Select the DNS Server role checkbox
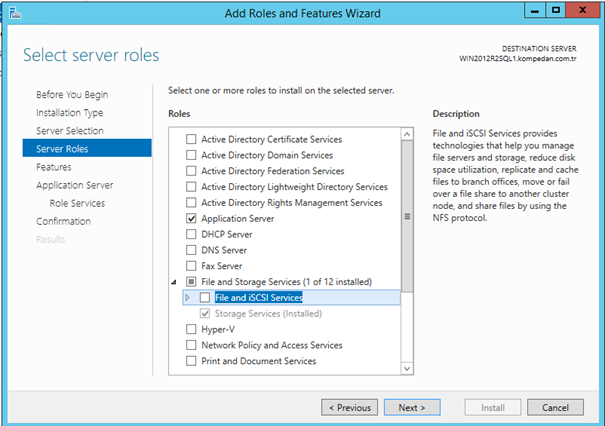The width and height of the screenshot is (605, 426). click(x=192, y=250)
